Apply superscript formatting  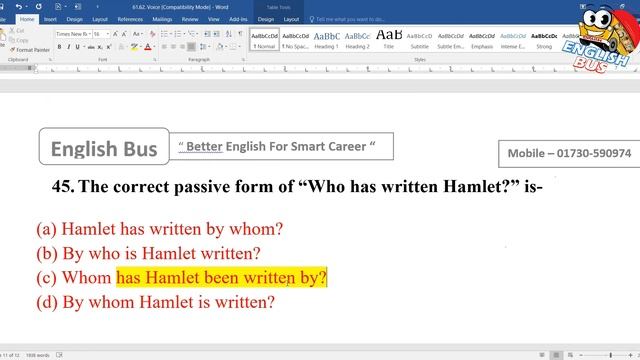click(109, 47)
